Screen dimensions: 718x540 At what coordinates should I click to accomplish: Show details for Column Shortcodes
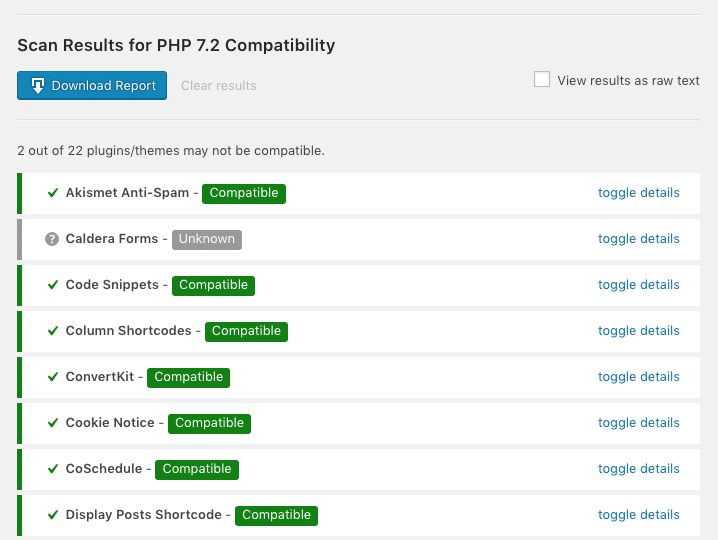click(638, 331)
